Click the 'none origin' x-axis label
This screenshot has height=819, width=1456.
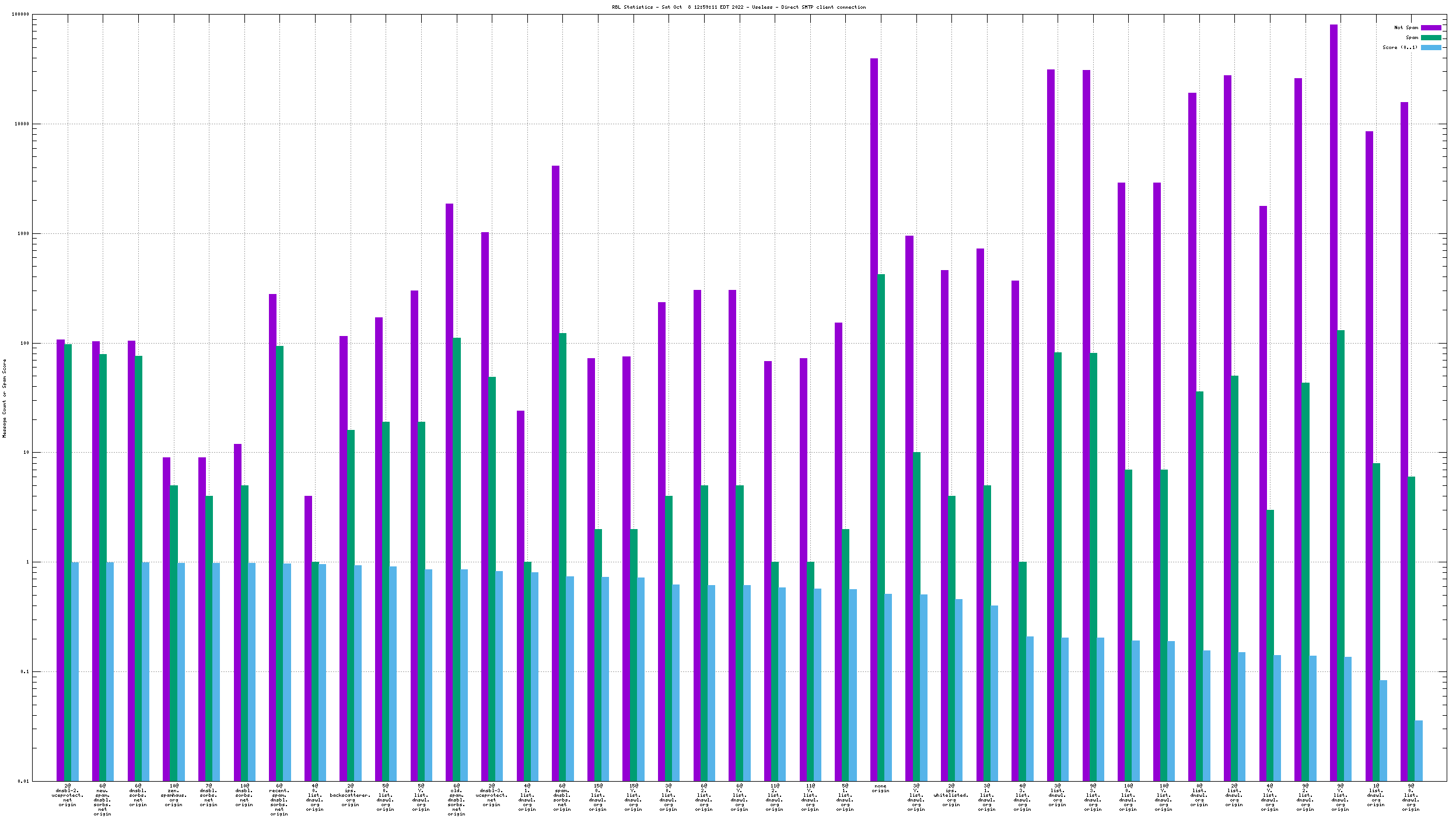[x=880, y=788]
